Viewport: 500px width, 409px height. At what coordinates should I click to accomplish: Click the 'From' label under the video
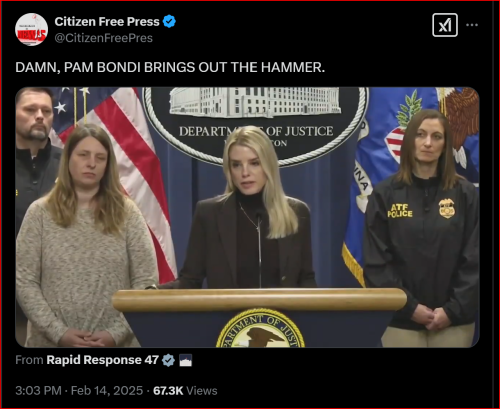pos(29,360)
